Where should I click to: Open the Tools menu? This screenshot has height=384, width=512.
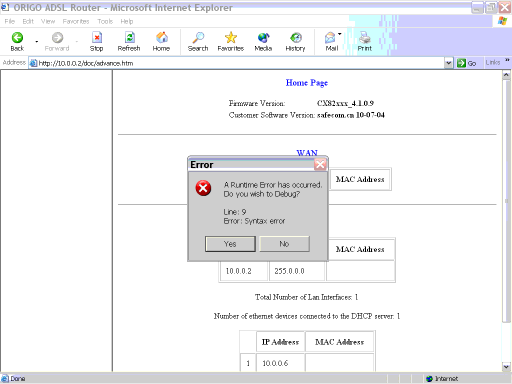pos(105,21)
